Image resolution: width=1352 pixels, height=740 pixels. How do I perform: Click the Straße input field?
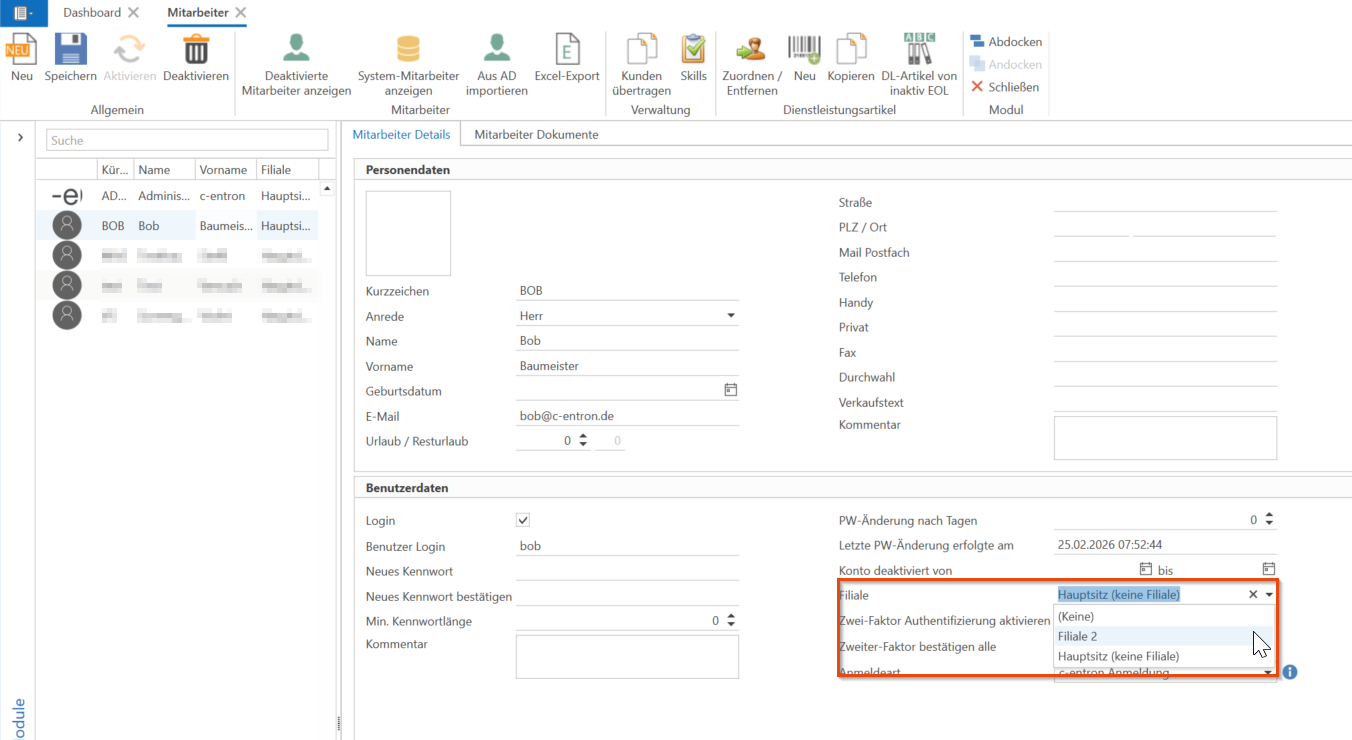pos(1165,202)
